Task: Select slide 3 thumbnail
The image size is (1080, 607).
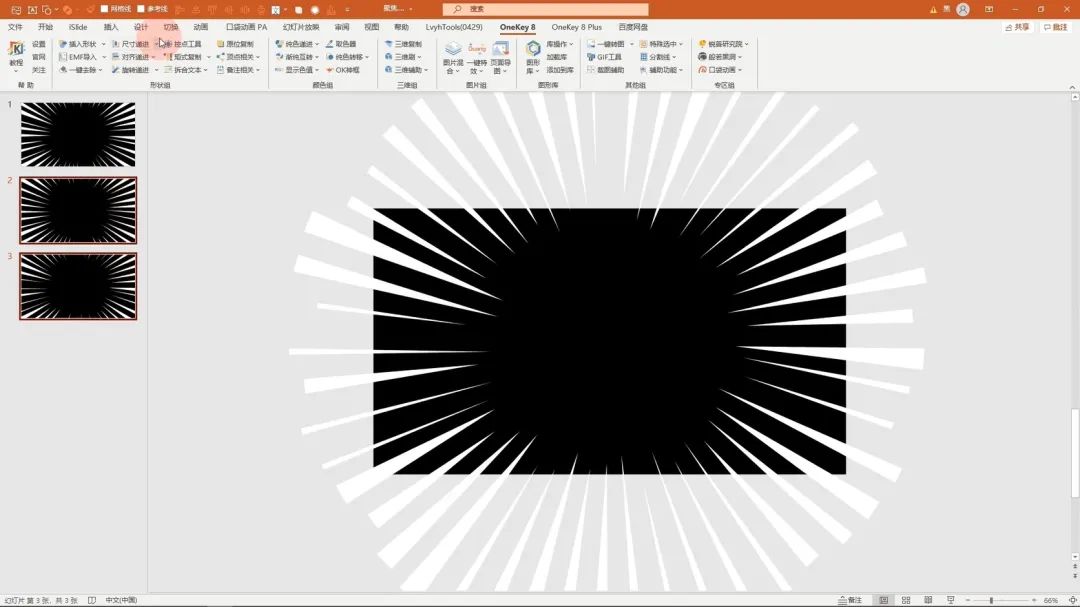Action: 78,286
